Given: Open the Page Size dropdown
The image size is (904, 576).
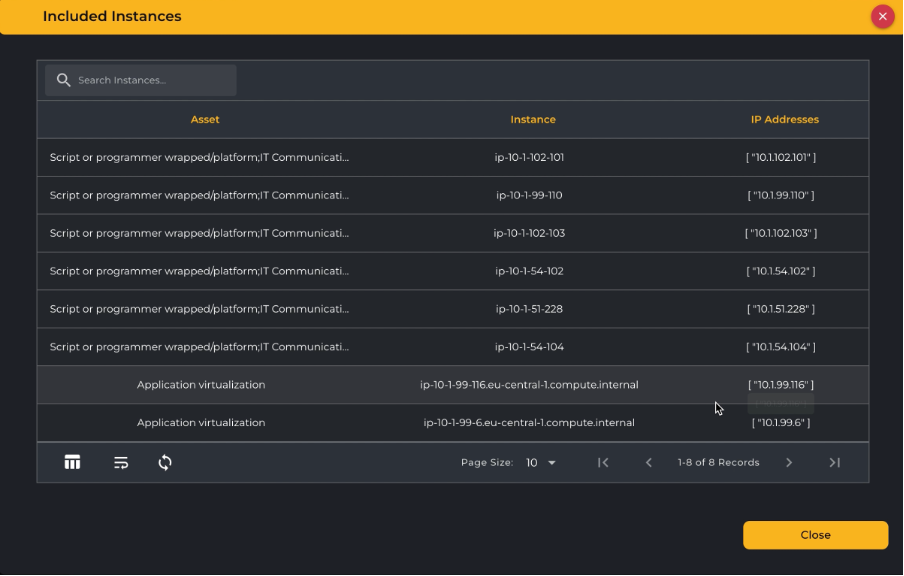Looking at the screenshot, I should coord(541,462).
